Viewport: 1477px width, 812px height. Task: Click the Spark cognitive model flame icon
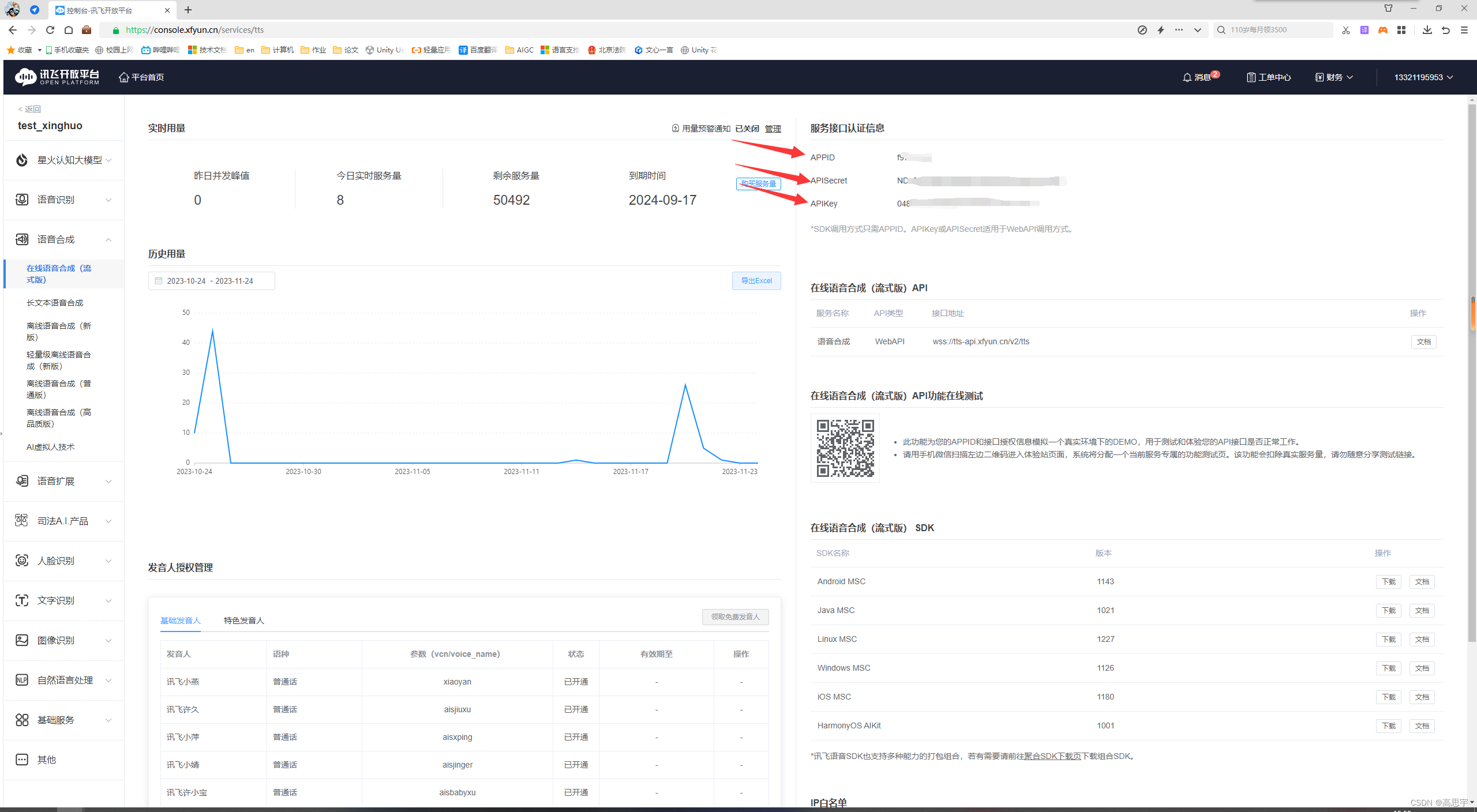point(22,160)
